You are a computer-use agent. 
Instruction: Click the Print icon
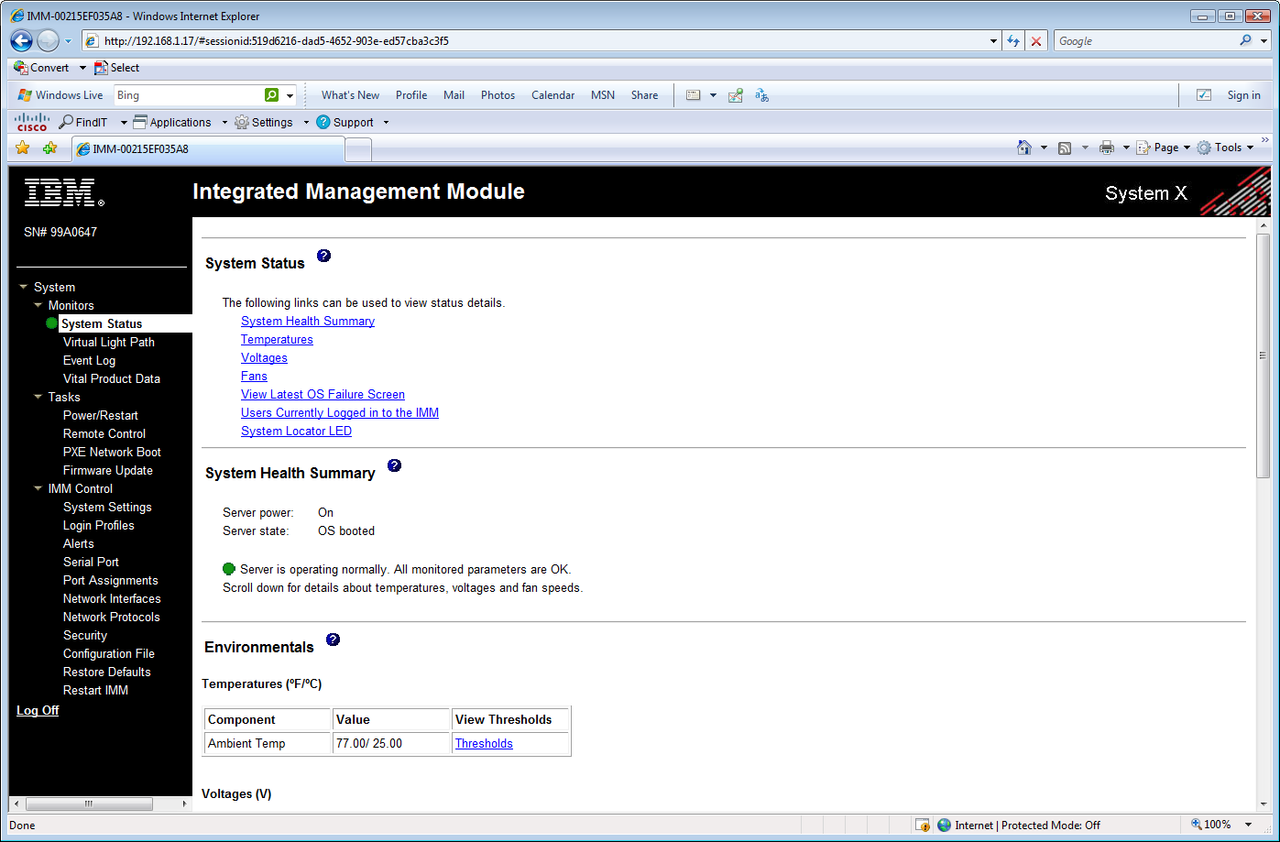click(1107, 147)
